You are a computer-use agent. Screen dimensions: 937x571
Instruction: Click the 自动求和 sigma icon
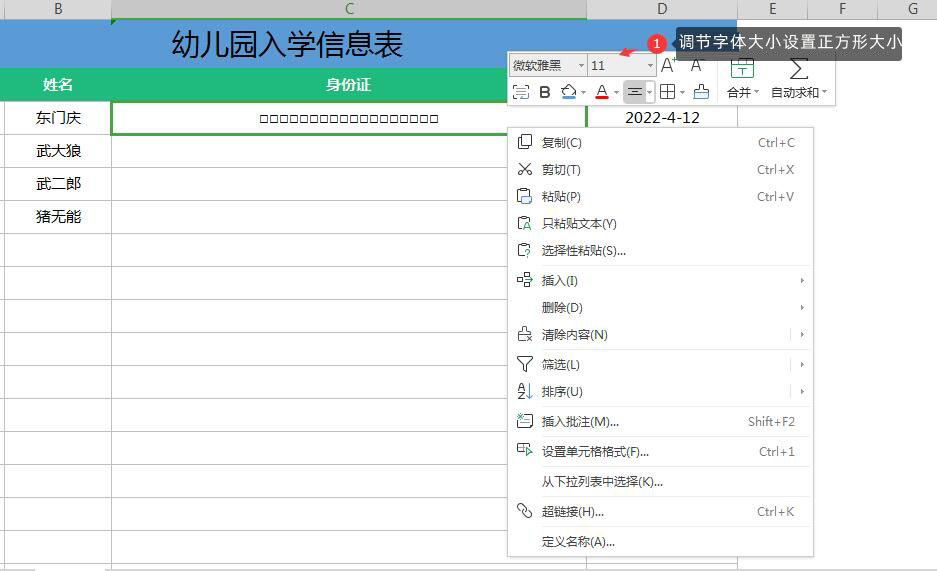point(799,68)
